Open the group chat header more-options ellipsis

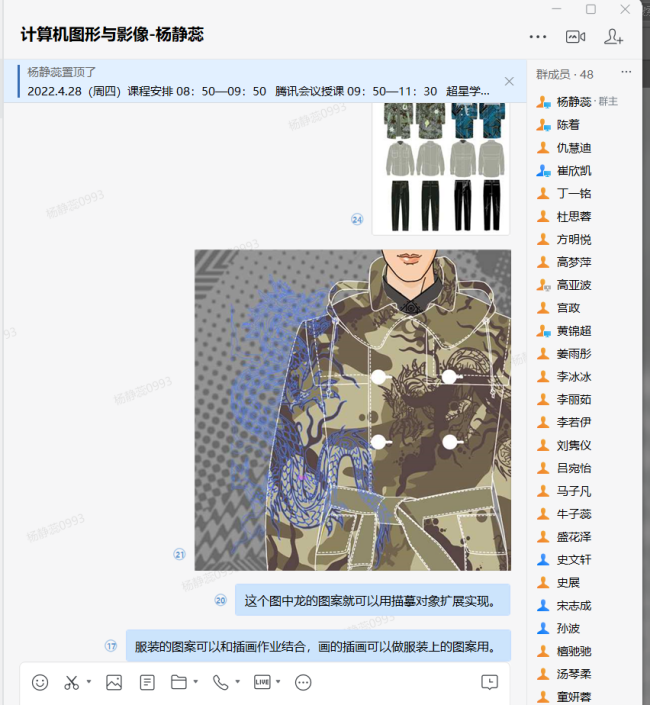[538, 37]
